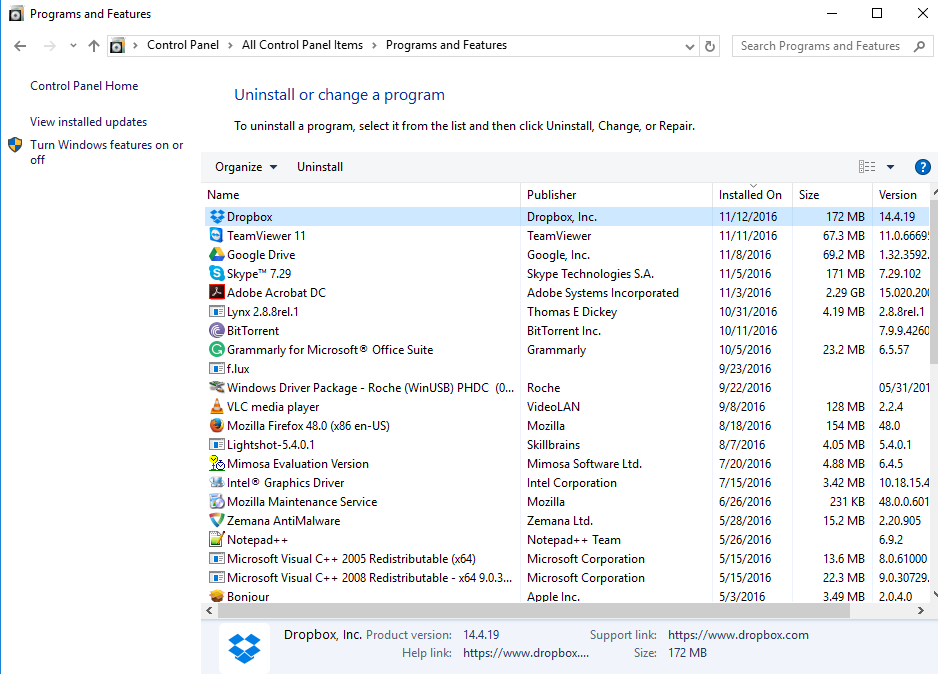Screen dimensions: 938x674
Task: Select the '2.29 GB' size cell
Action: click(x=845, y=292)
